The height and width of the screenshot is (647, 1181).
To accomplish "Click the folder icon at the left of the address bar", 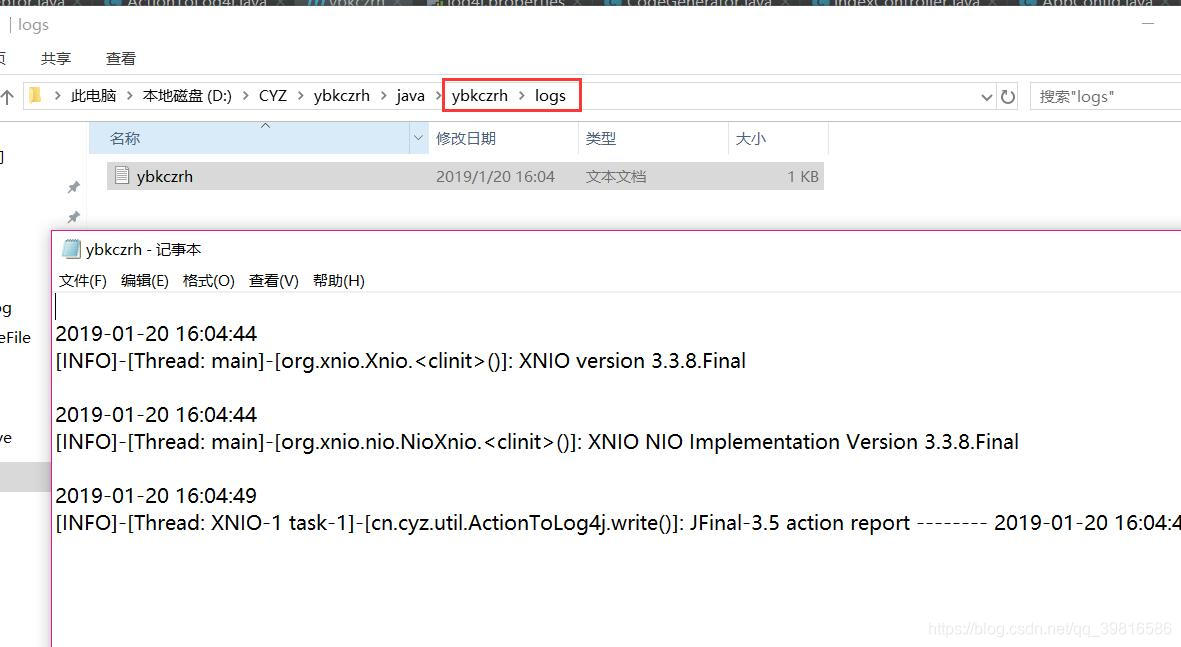I will click(36, 95).
